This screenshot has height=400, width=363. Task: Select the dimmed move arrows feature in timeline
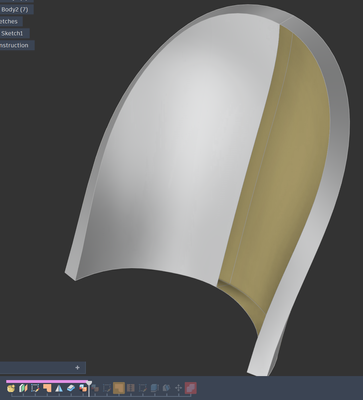tap(178, 388)
